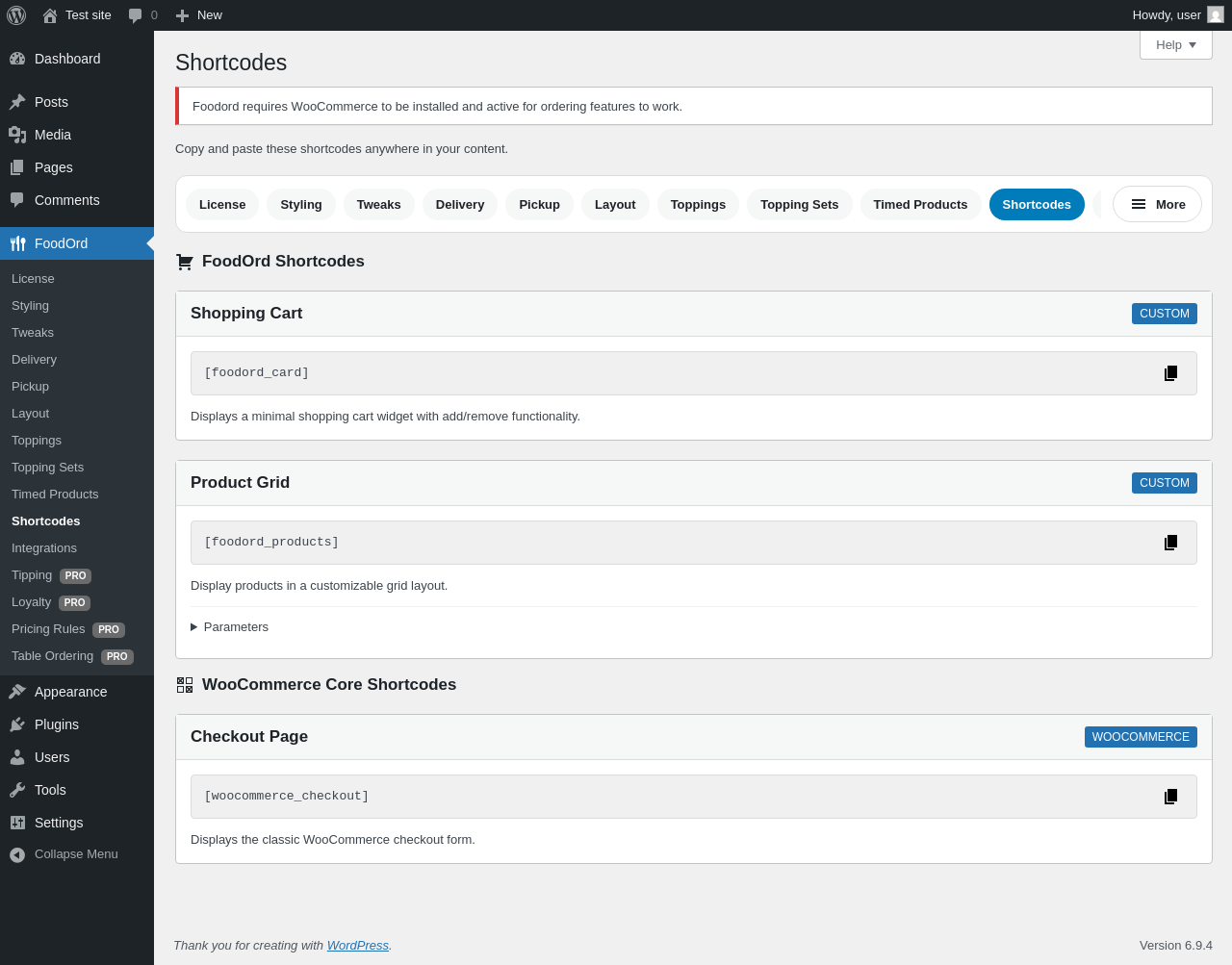Image resolution: width=1232 pixels, height=965 pixels.
Task: Click the Version 6.9.4 footer text
Action: tap(1176, 946)
